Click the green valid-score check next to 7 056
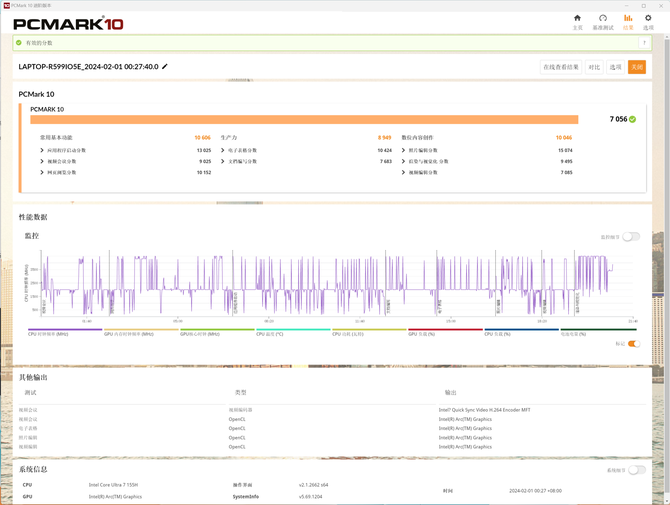The image size is (670, 505). (x=632, y=119)
